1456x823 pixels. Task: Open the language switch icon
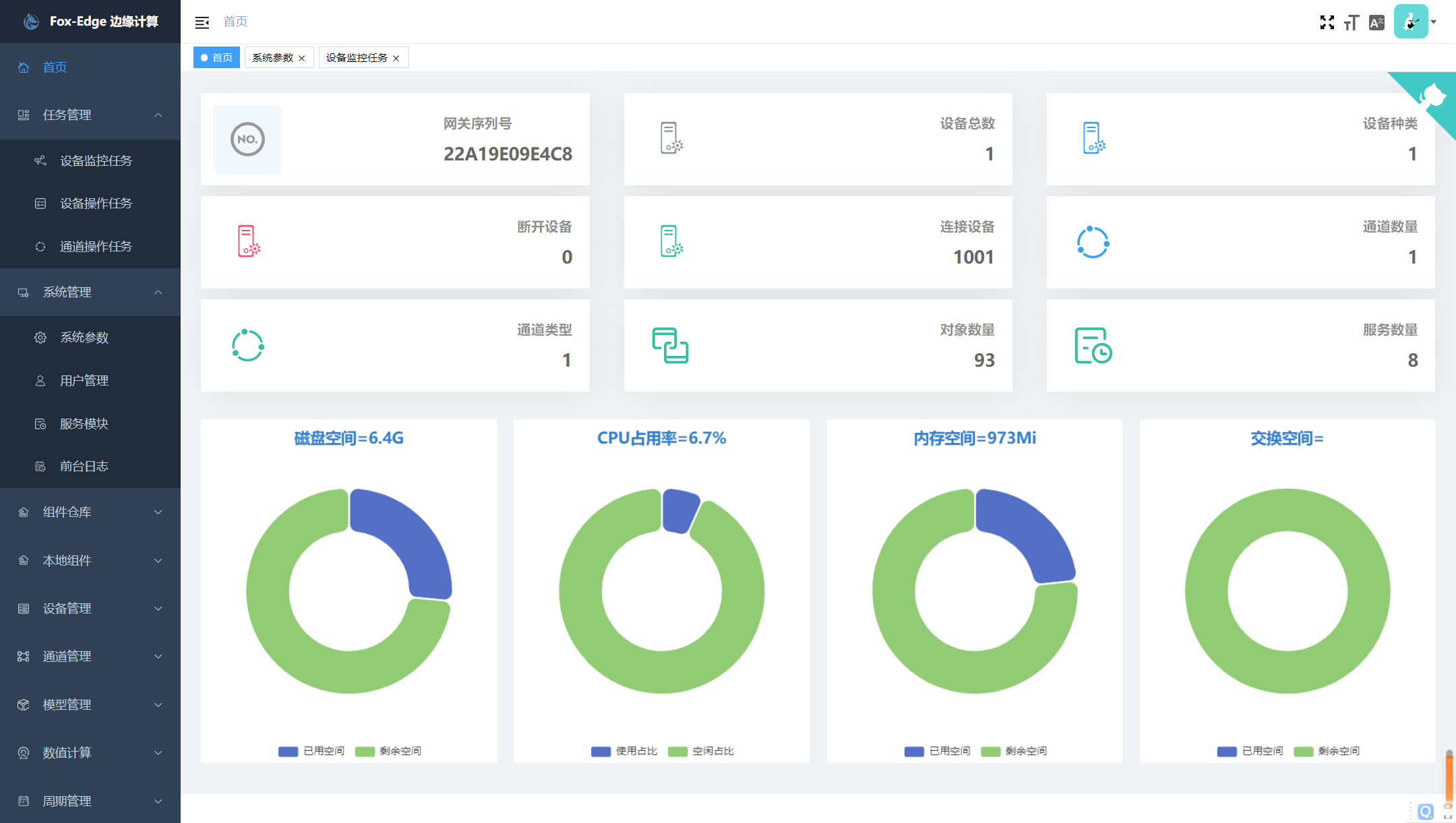tap(1376, 22)
